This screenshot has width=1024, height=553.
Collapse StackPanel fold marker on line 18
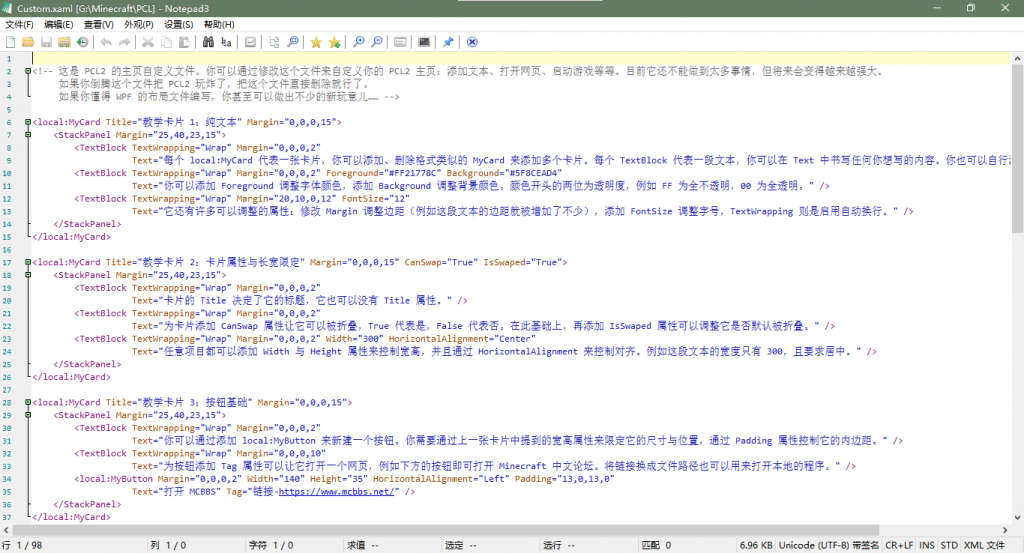(26, 274)
